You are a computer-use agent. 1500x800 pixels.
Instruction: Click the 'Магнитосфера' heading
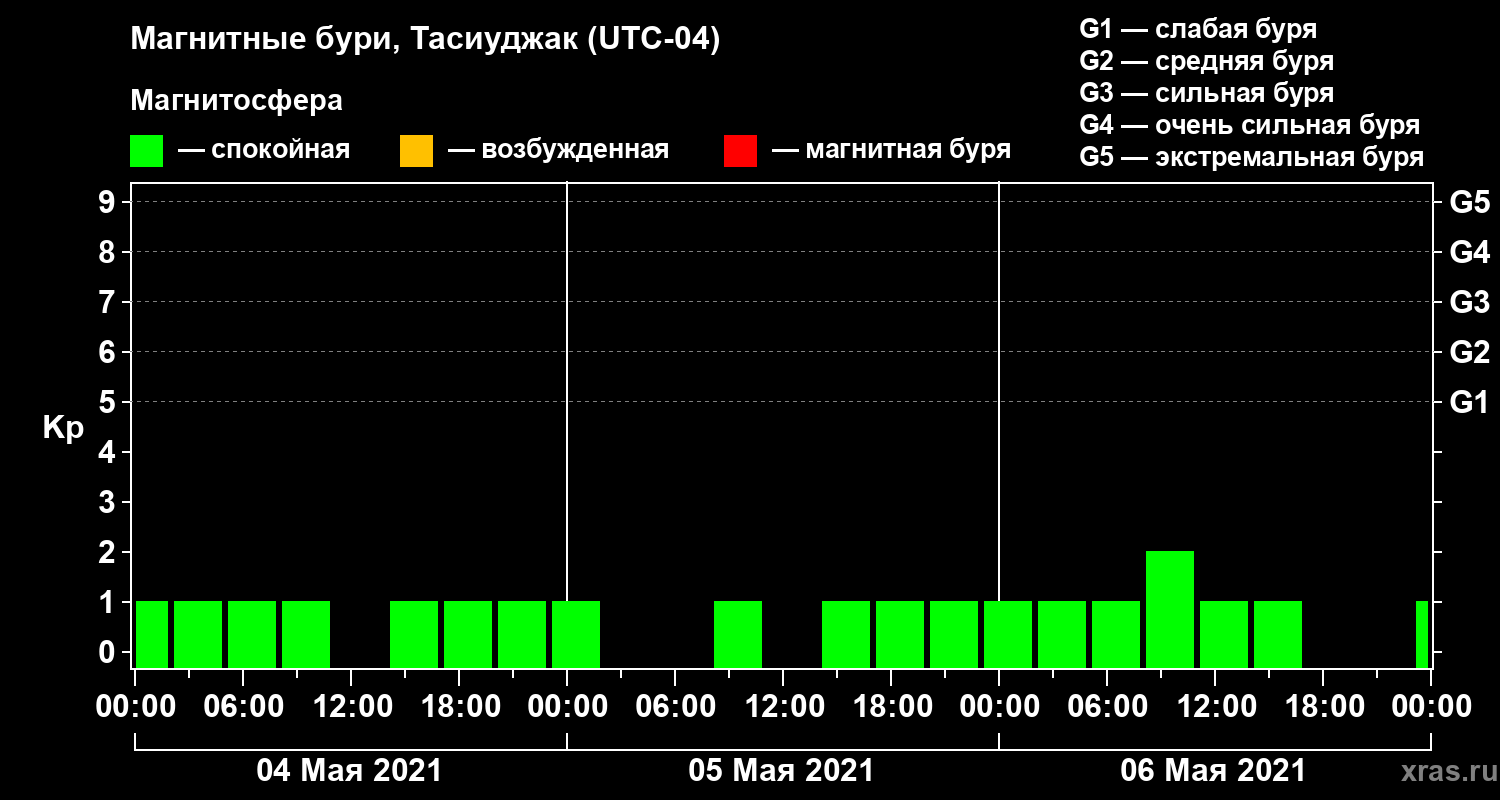[236, 101]
